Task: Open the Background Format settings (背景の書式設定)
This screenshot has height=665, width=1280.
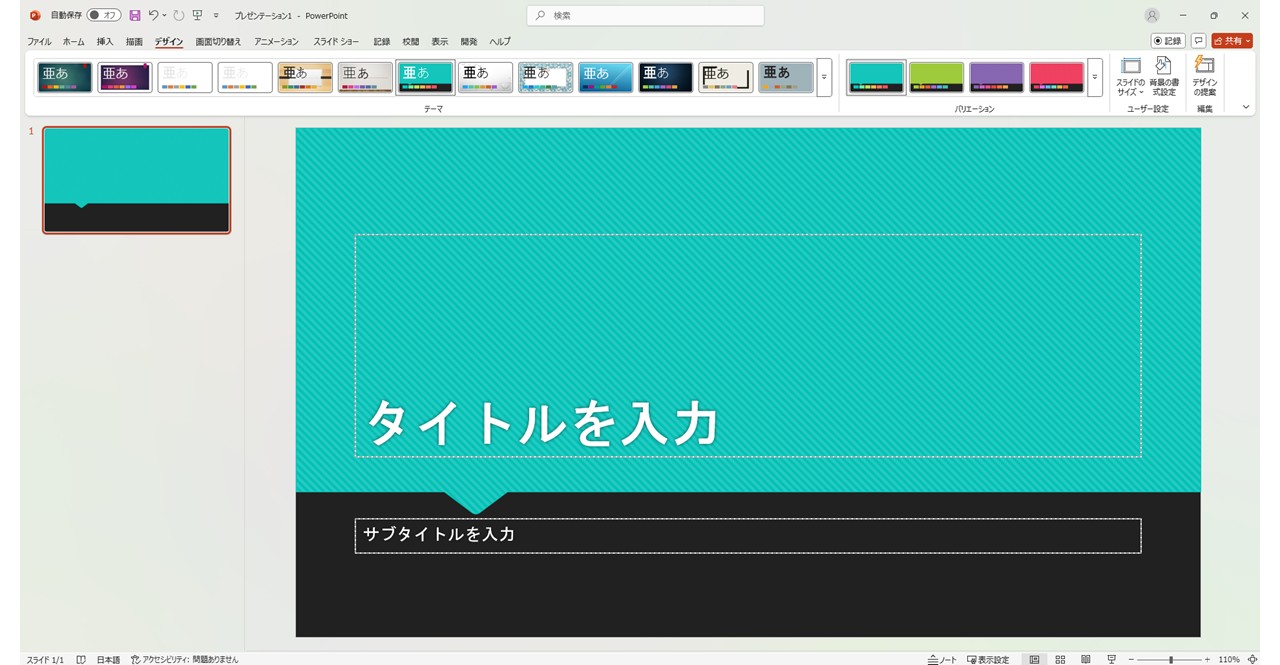Action: [x=1163, y=77]
